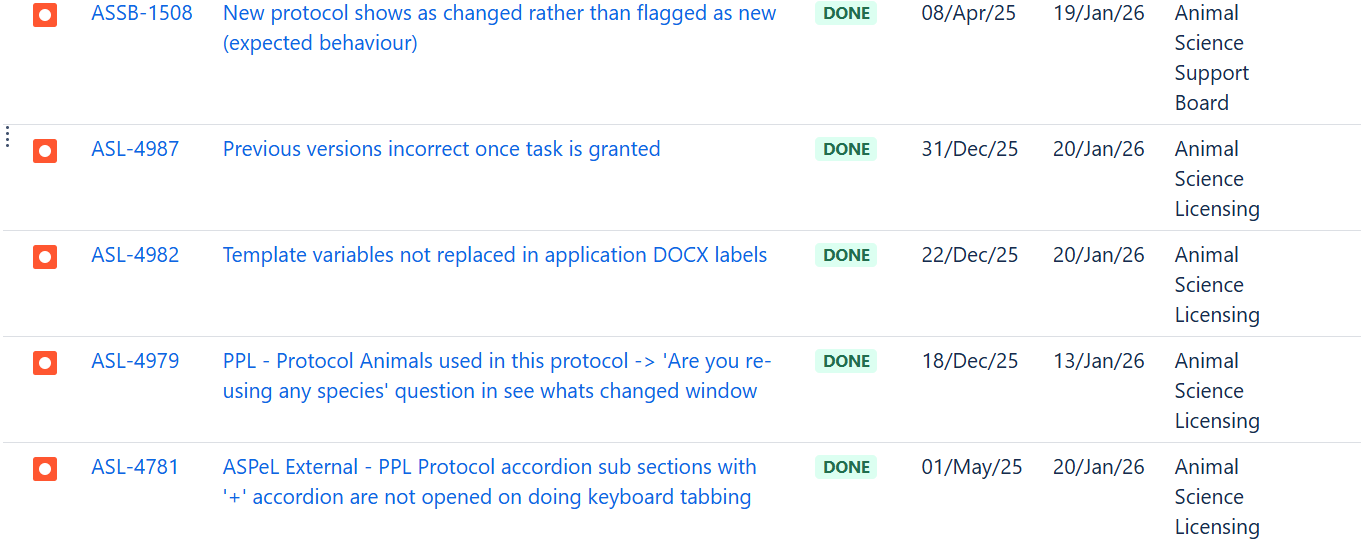
Task: Open 'Template variables not replaced' issue summary
Action: (x=494, y=256)
